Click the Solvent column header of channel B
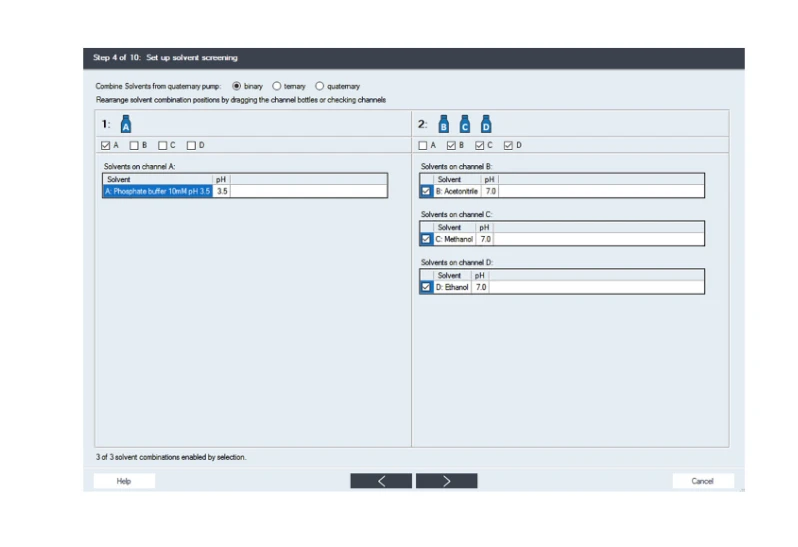This screenshot has height=547, width=798. tap(457, 179)
